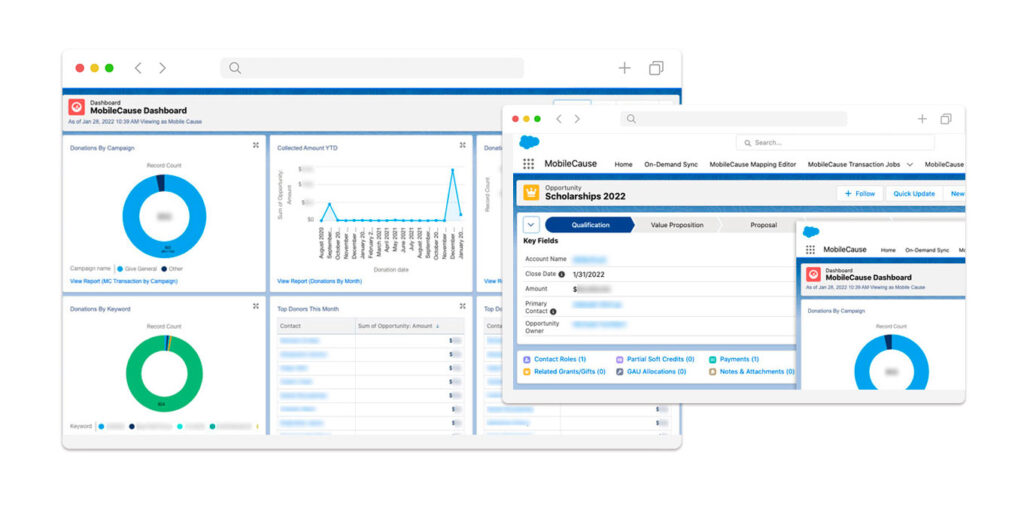The height and width of the screenshot is (507, 1024).
Task: Click the Notes & Attachments icon
Action: click(x=712, y=371)
